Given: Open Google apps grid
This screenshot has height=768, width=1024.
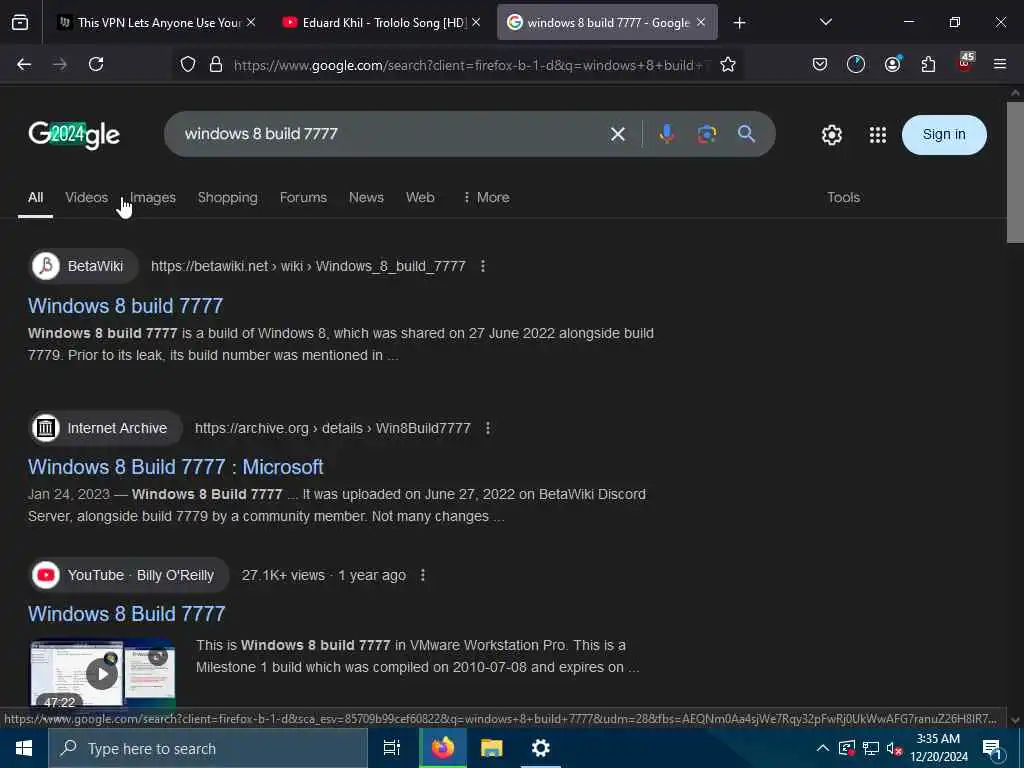Looking at the screenshot, I should coord(878,135).
